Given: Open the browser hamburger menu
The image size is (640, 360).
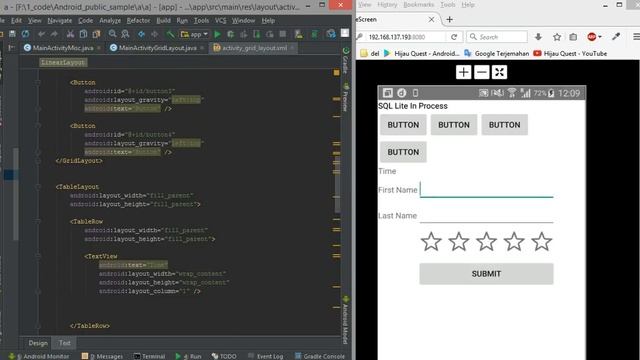Looking at the screenshot, I should tap(636, 37).
